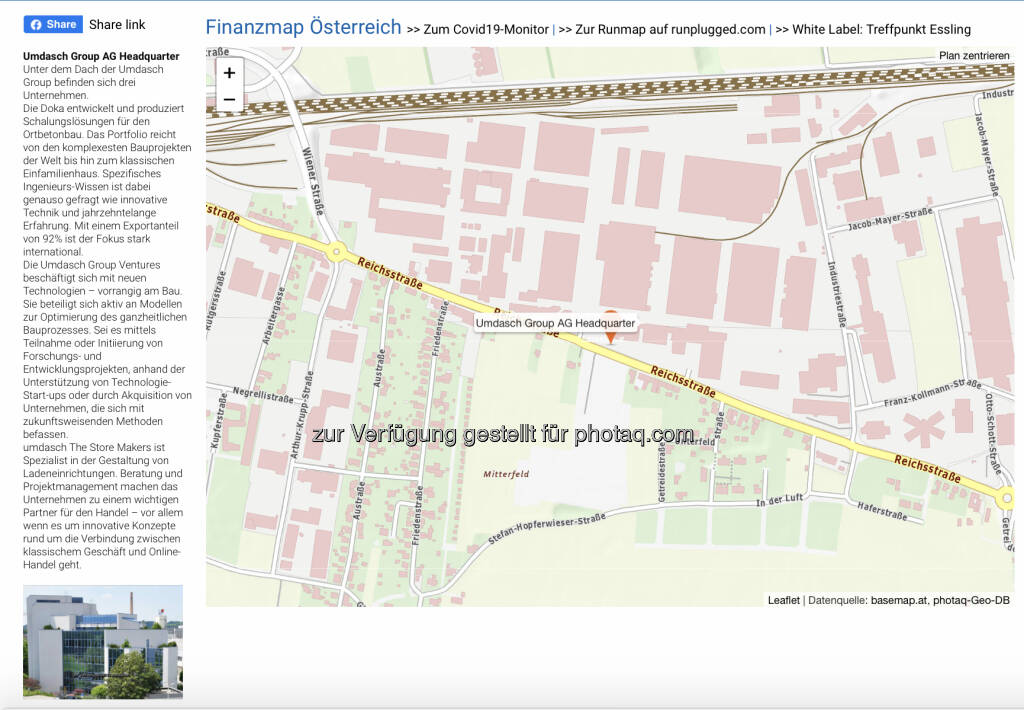Click the Share link text
The image size is (1024, 710).
point(117,25)
